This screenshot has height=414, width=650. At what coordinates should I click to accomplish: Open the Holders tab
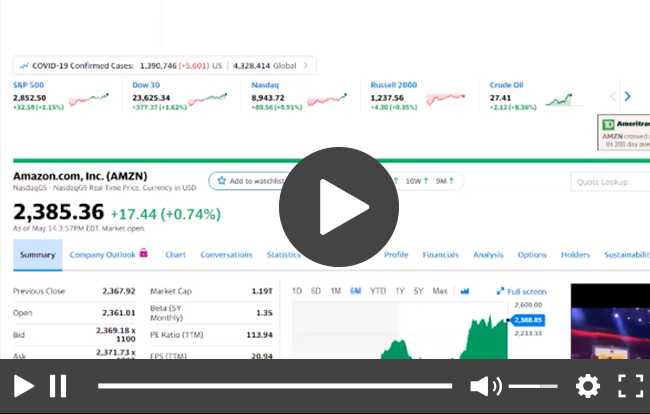(575, 255)
